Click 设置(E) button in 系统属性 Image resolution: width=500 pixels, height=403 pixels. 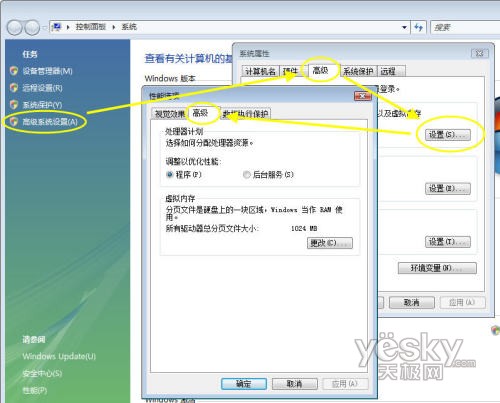click(x=448, y=188)
